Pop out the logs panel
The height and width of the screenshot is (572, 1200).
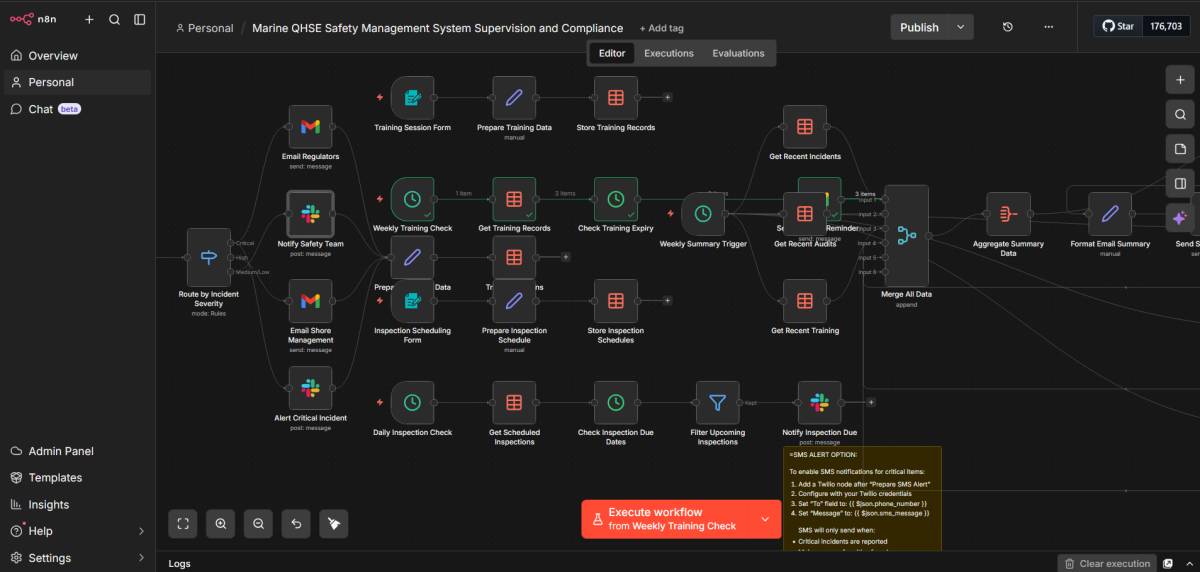point(1168,564)
